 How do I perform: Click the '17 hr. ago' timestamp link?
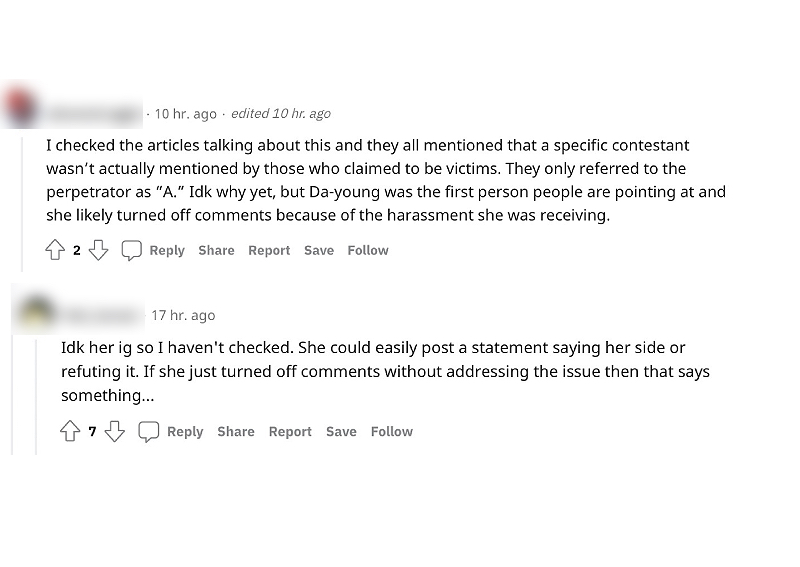183,315
